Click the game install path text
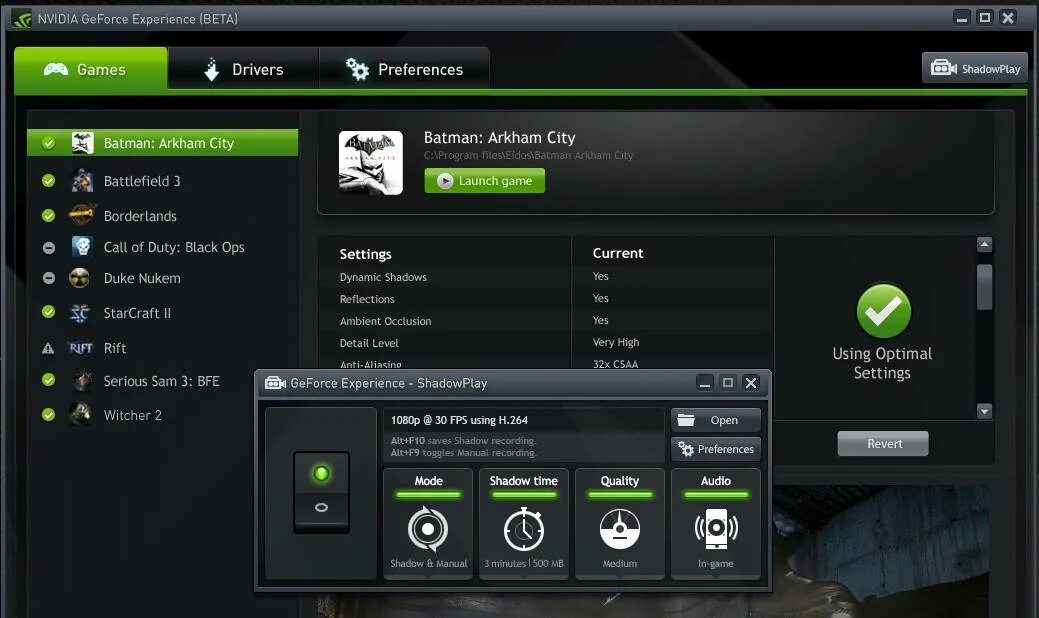This screenshot has width=1039, height=618. pos(528,155)
